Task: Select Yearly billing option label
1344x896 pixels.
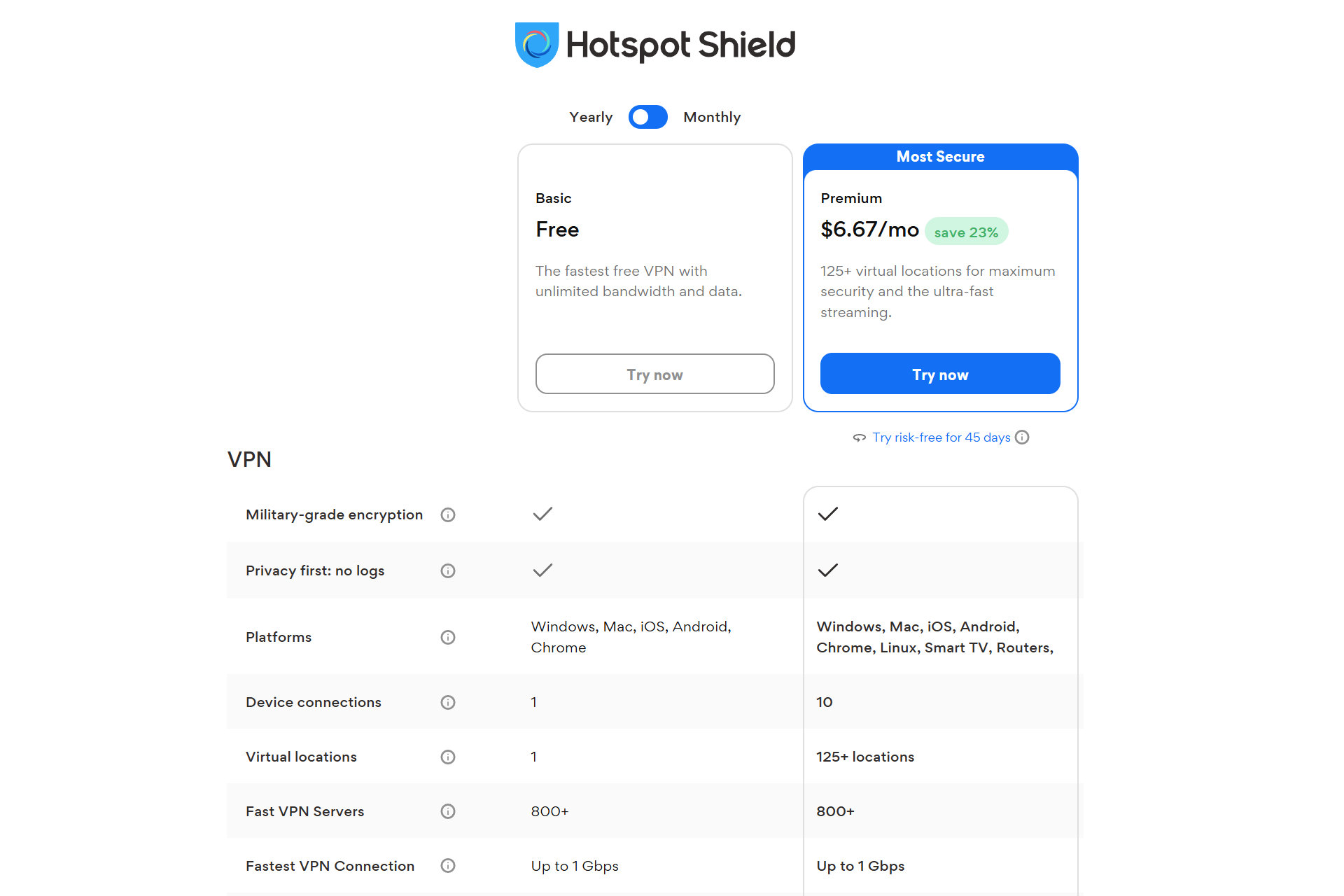Action: pyautogui.click(x=590, y=117)
